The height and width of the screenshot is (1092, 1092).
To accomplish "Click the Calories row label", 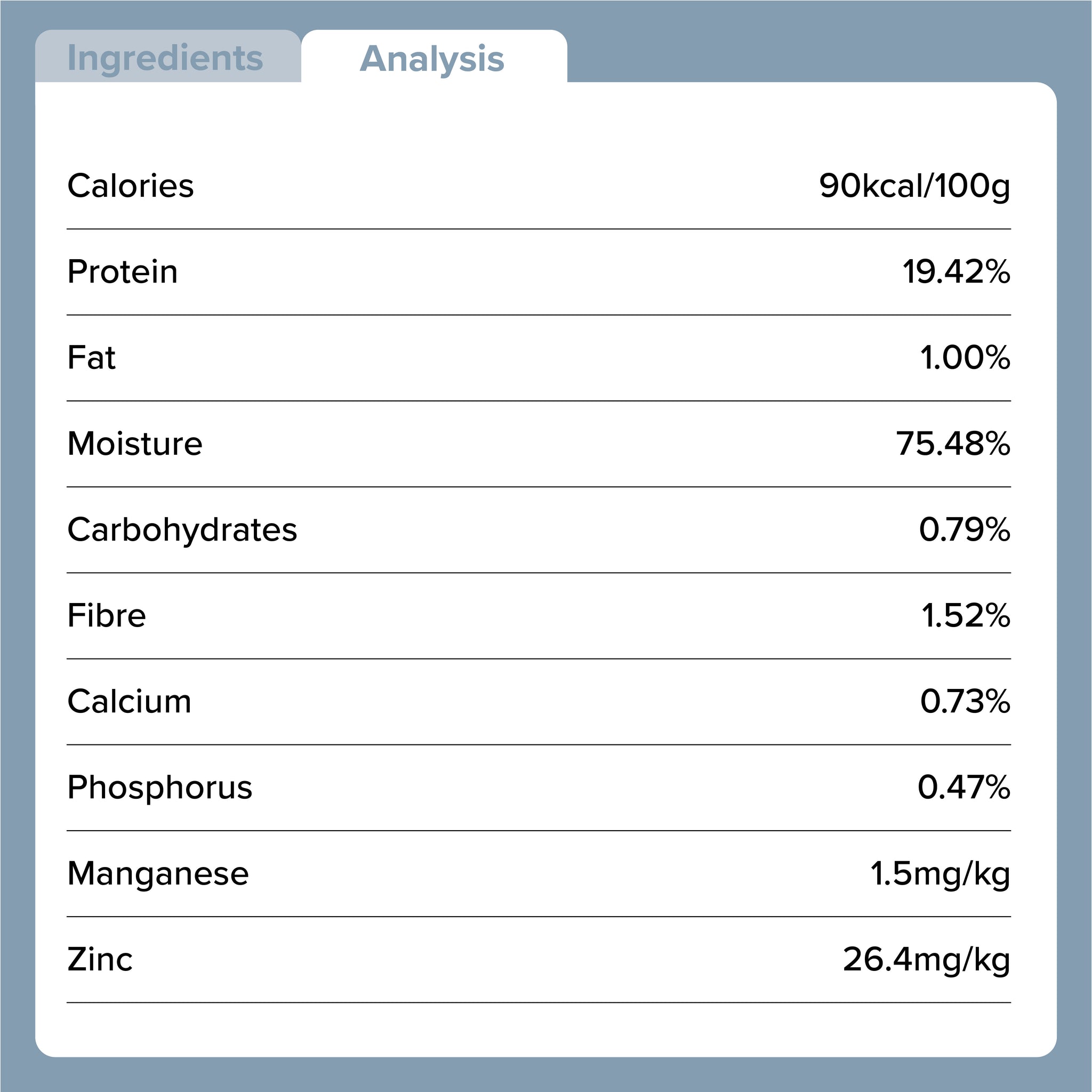I will (x=131, y=186).
